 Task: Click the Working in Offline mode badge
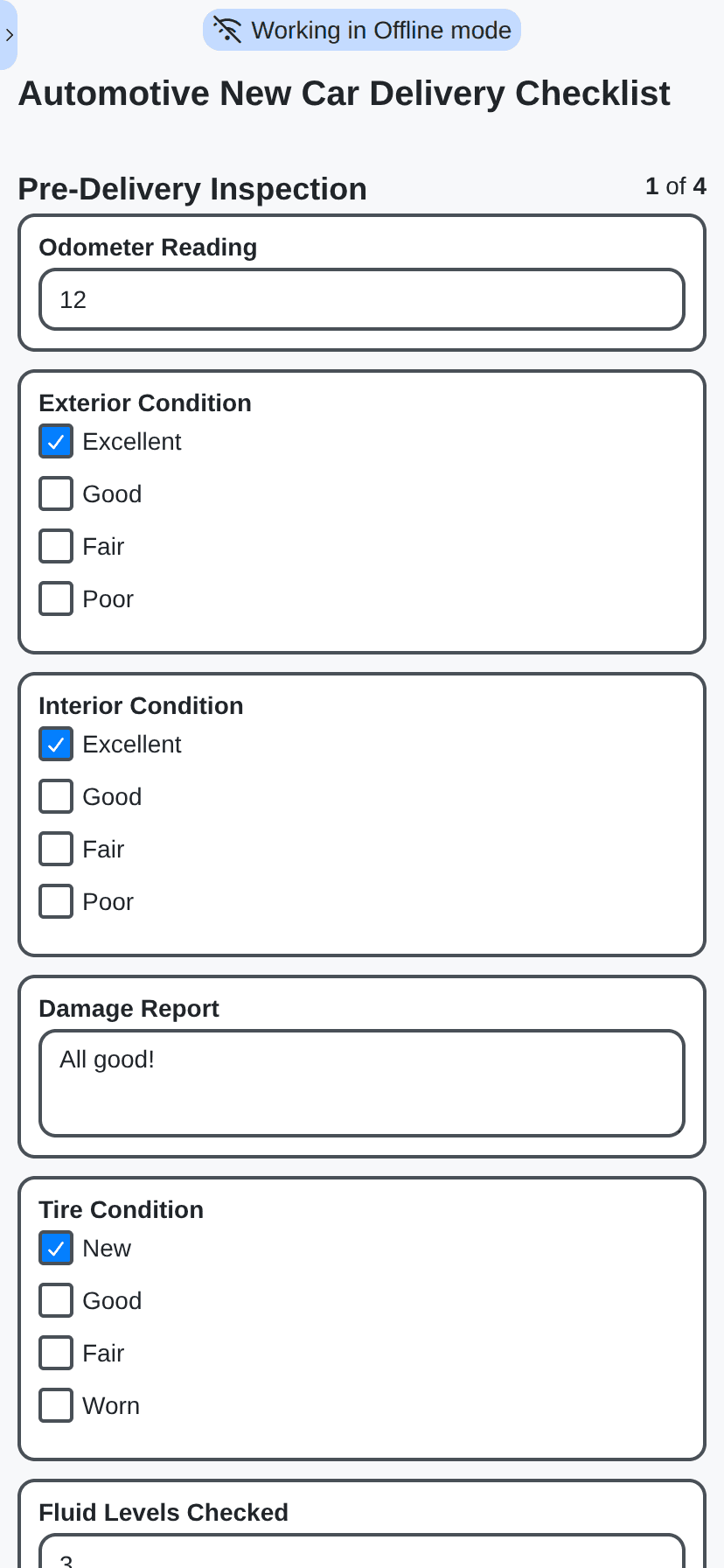pyautogui.click(x=361, y=30)
